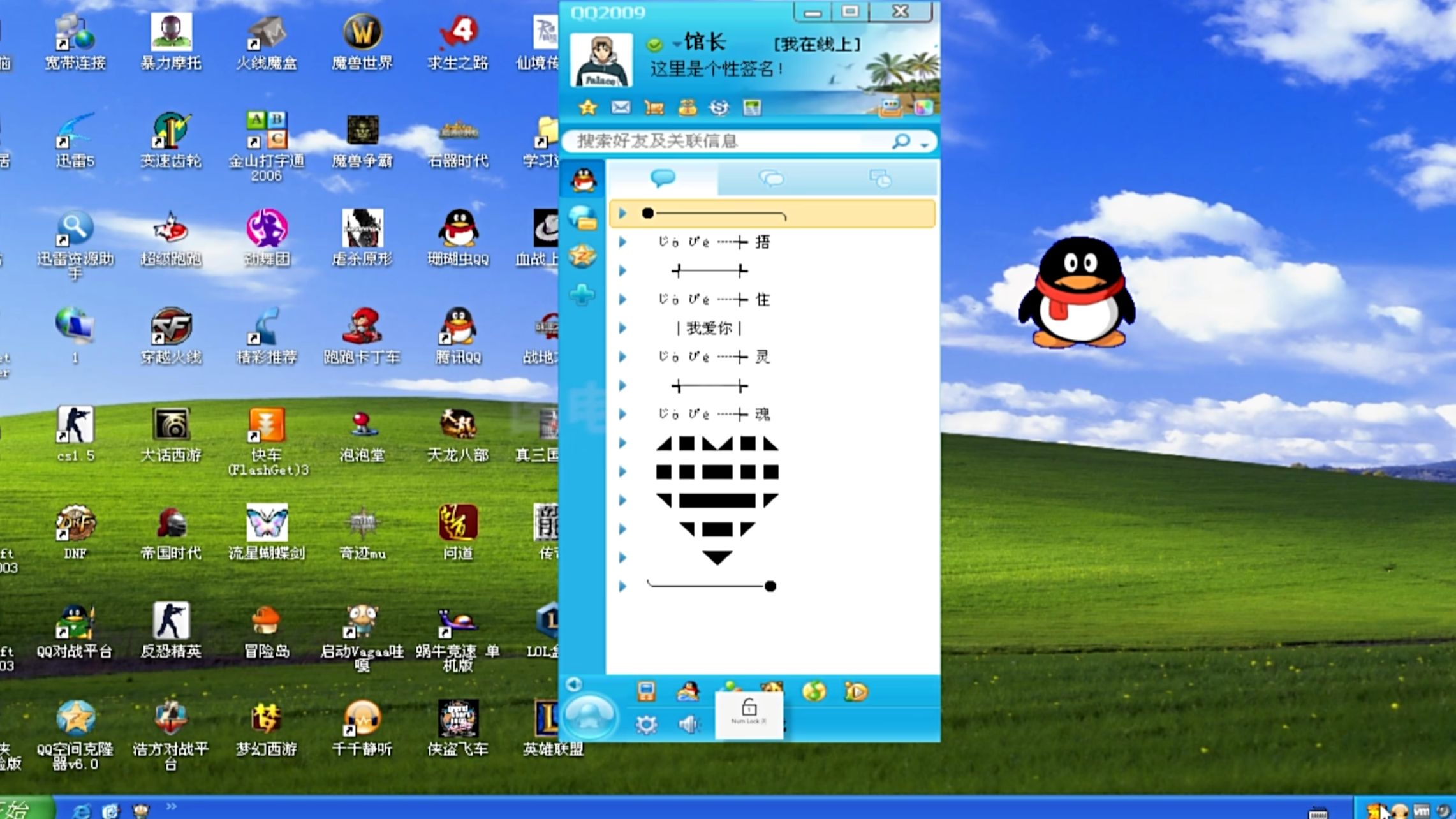This screenshot has width=1456, height=819.
Task: Launch the 劲舞团 desktop icon
Action: coord(267,238)
